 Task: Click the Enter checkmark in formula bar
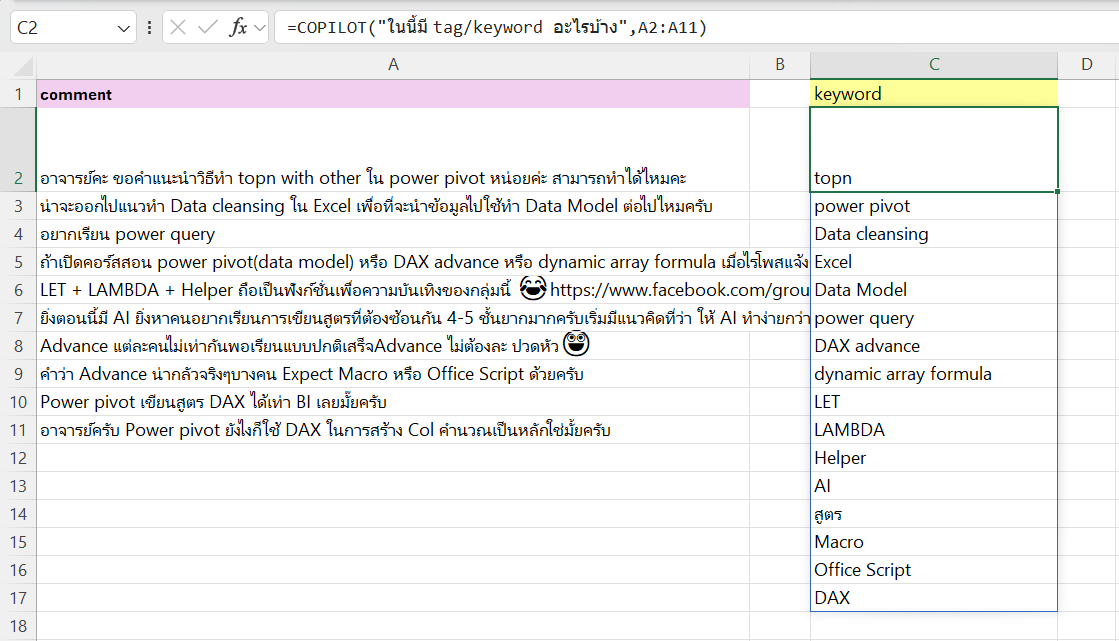coord(208,28)
